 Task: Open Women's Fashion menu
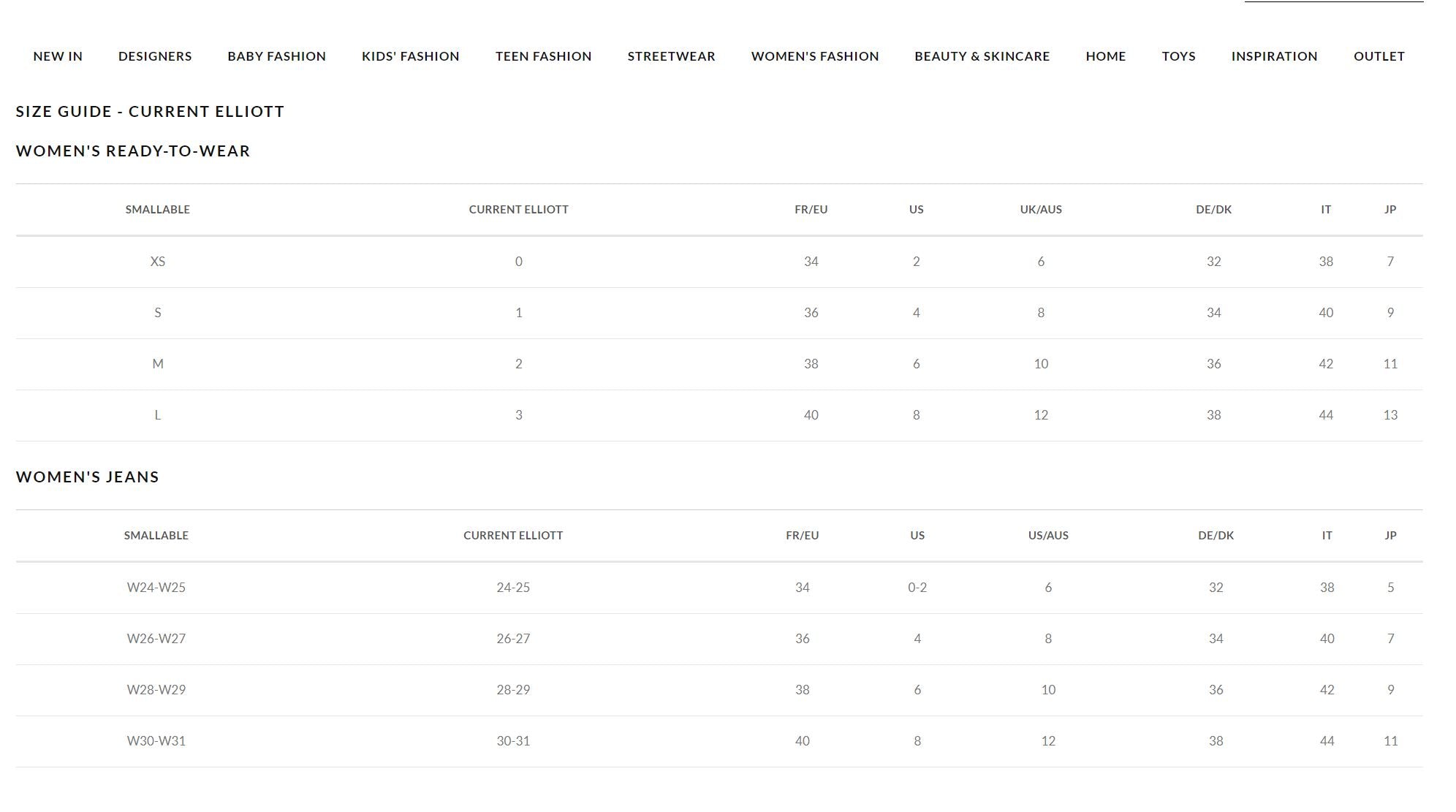pos(814,56)
